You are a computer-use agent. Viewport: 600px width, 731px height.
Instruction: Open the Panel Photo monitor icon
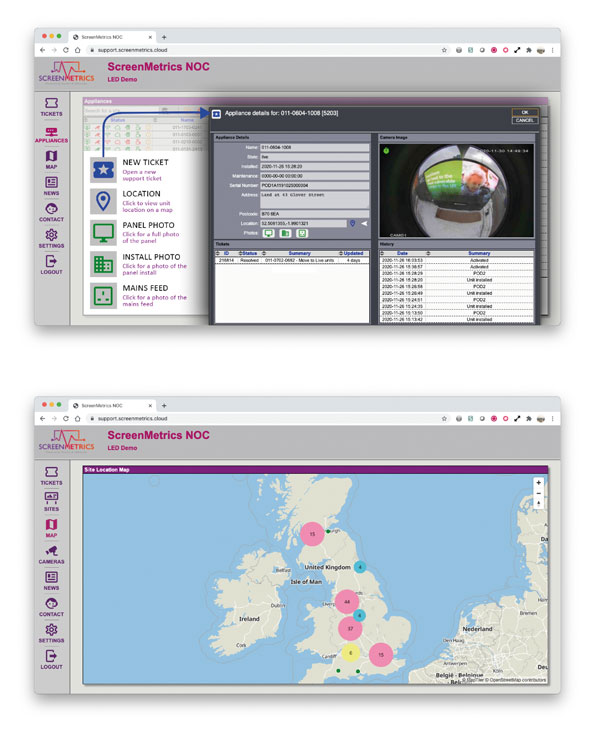click(x=101, y=231)
